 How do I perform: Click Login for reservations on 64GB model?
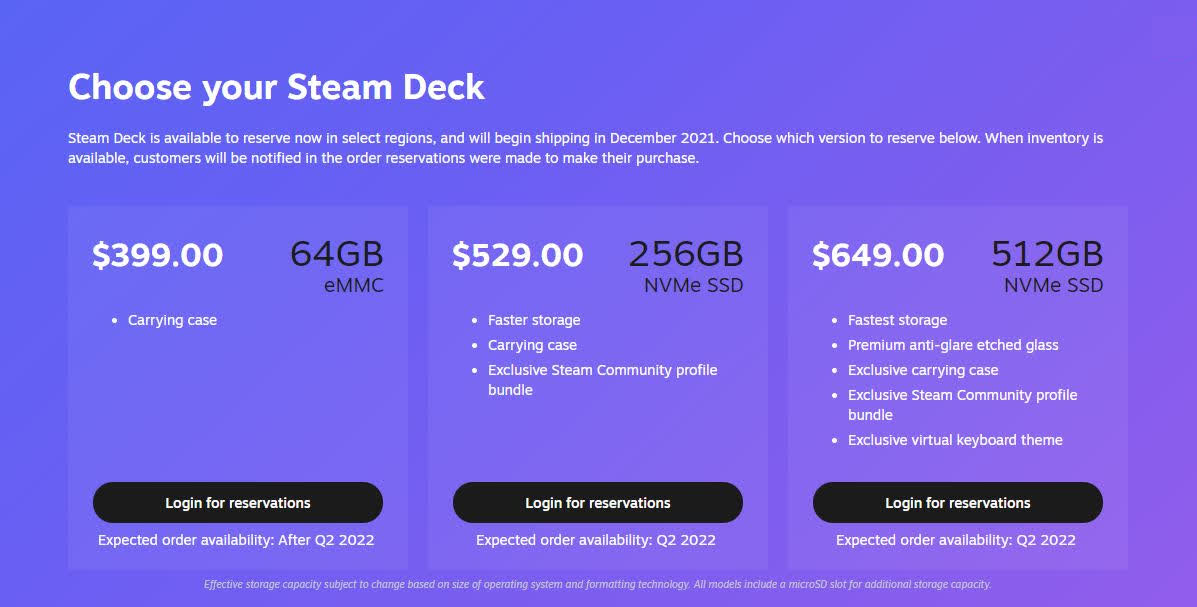[237, 502]
